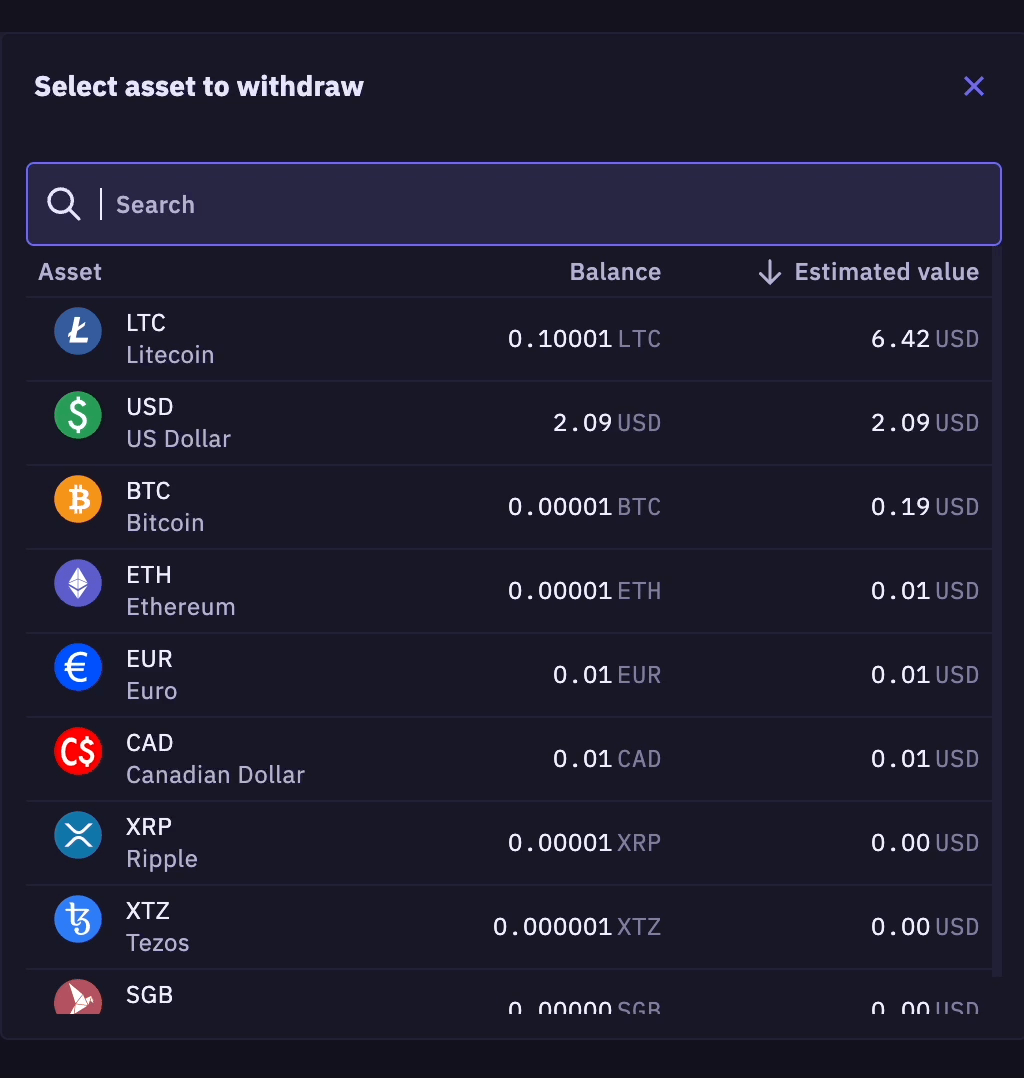Click the red Canadian Dollar icon

(78, 751)
